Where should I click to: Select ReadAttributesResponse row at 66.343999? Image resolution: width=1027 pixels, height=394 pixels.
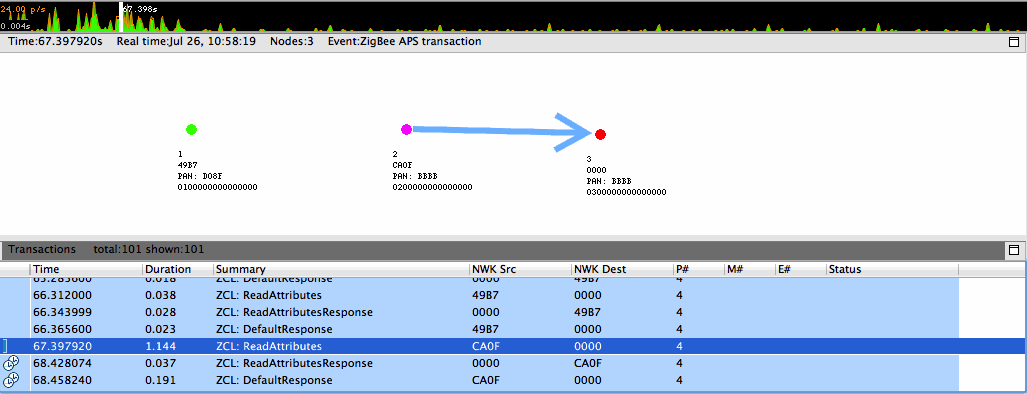[479, 312]
